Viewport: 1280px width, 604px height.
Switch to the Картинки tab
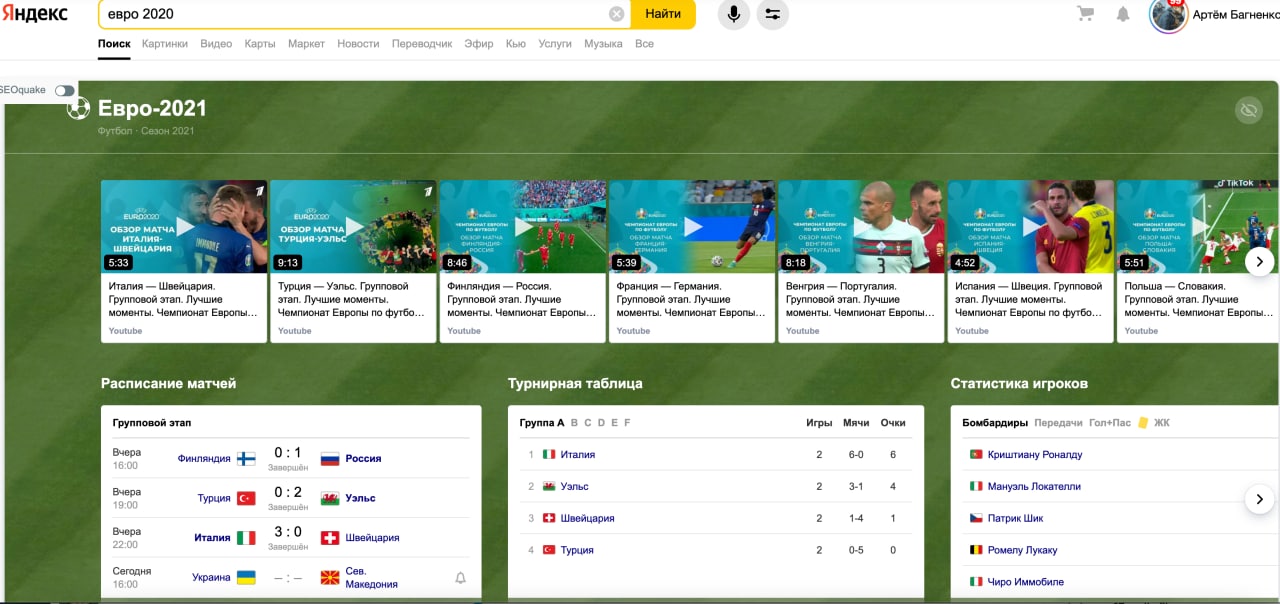165,44
